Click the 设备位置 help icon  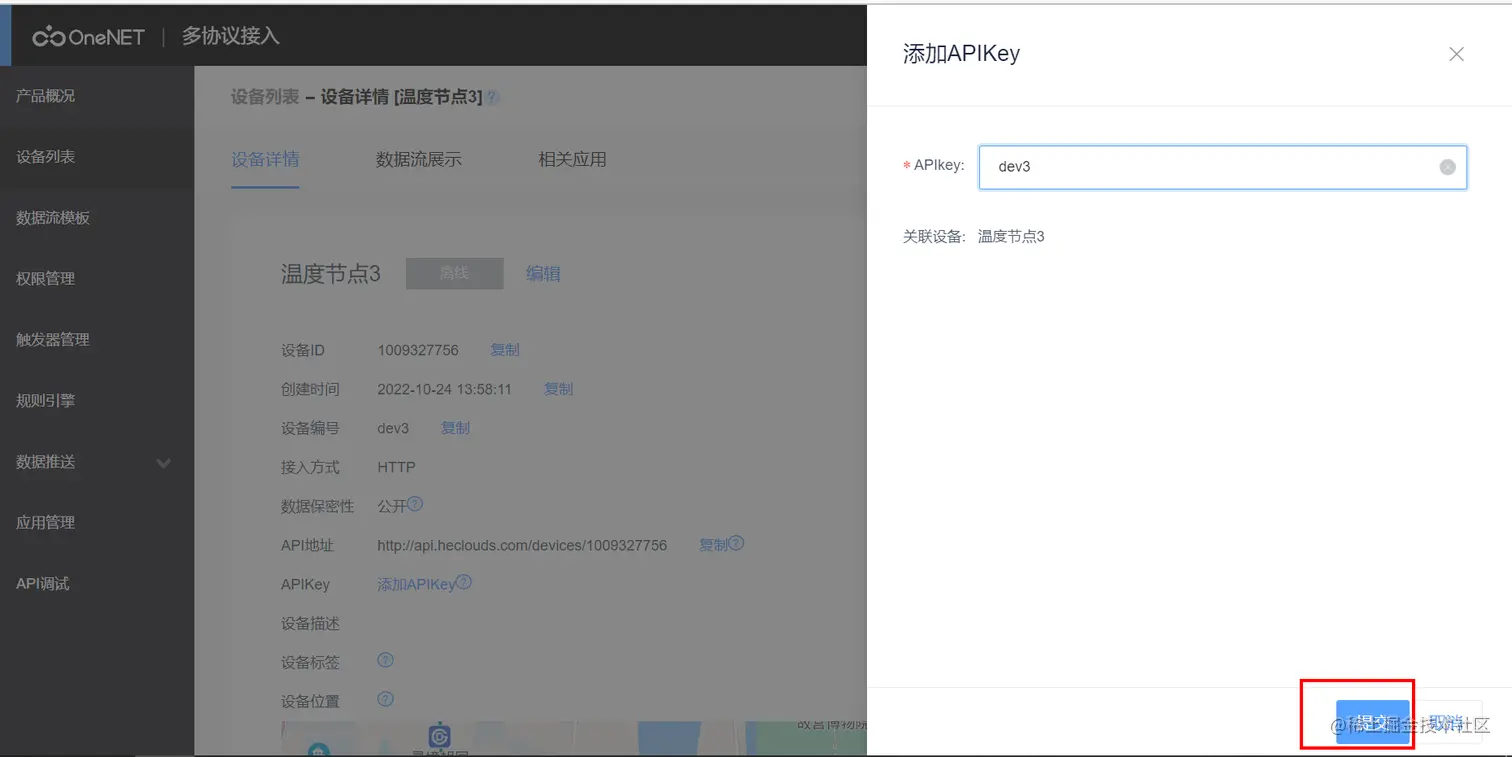(x=385, y=699)
